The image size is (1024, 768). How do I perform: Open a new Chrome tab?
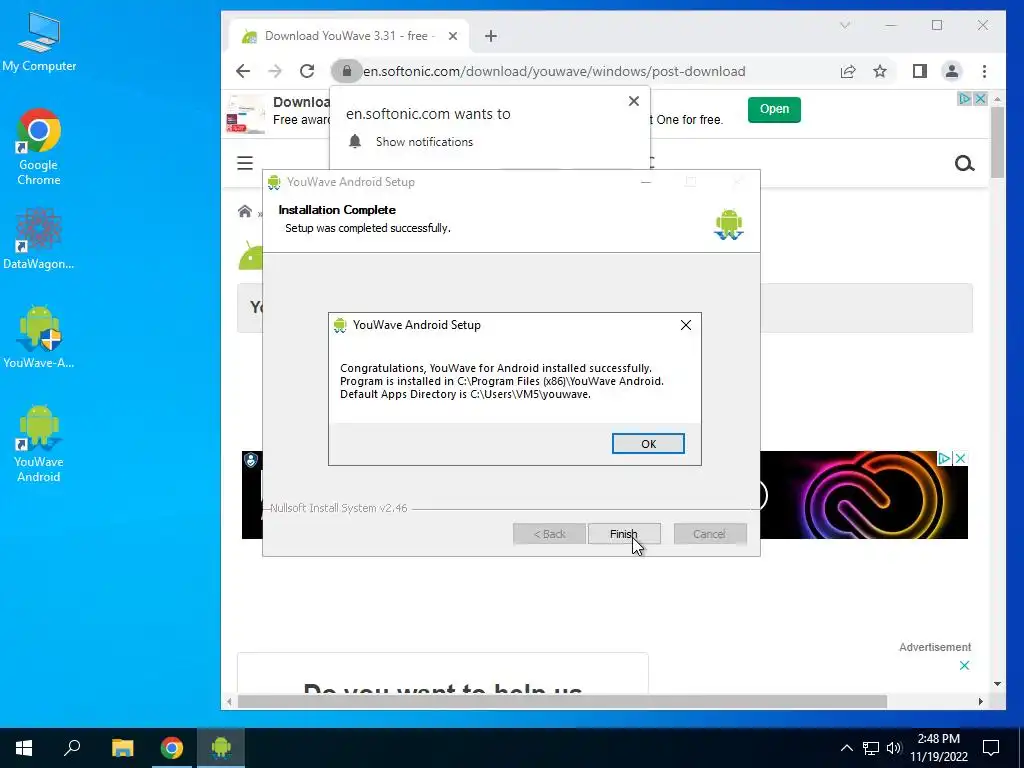(491, 36)
